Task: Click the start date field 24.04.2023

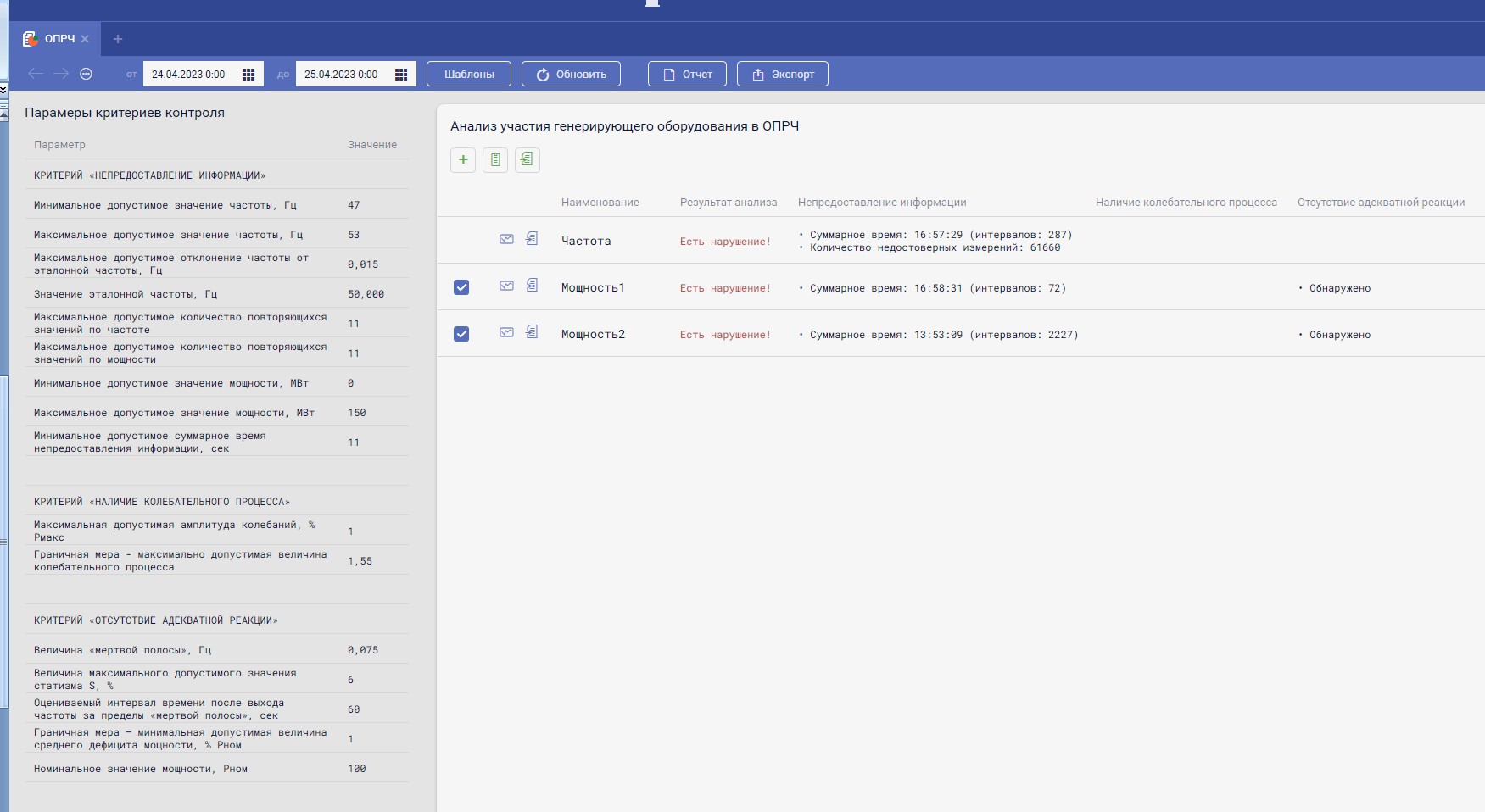Action: point(190,75)
